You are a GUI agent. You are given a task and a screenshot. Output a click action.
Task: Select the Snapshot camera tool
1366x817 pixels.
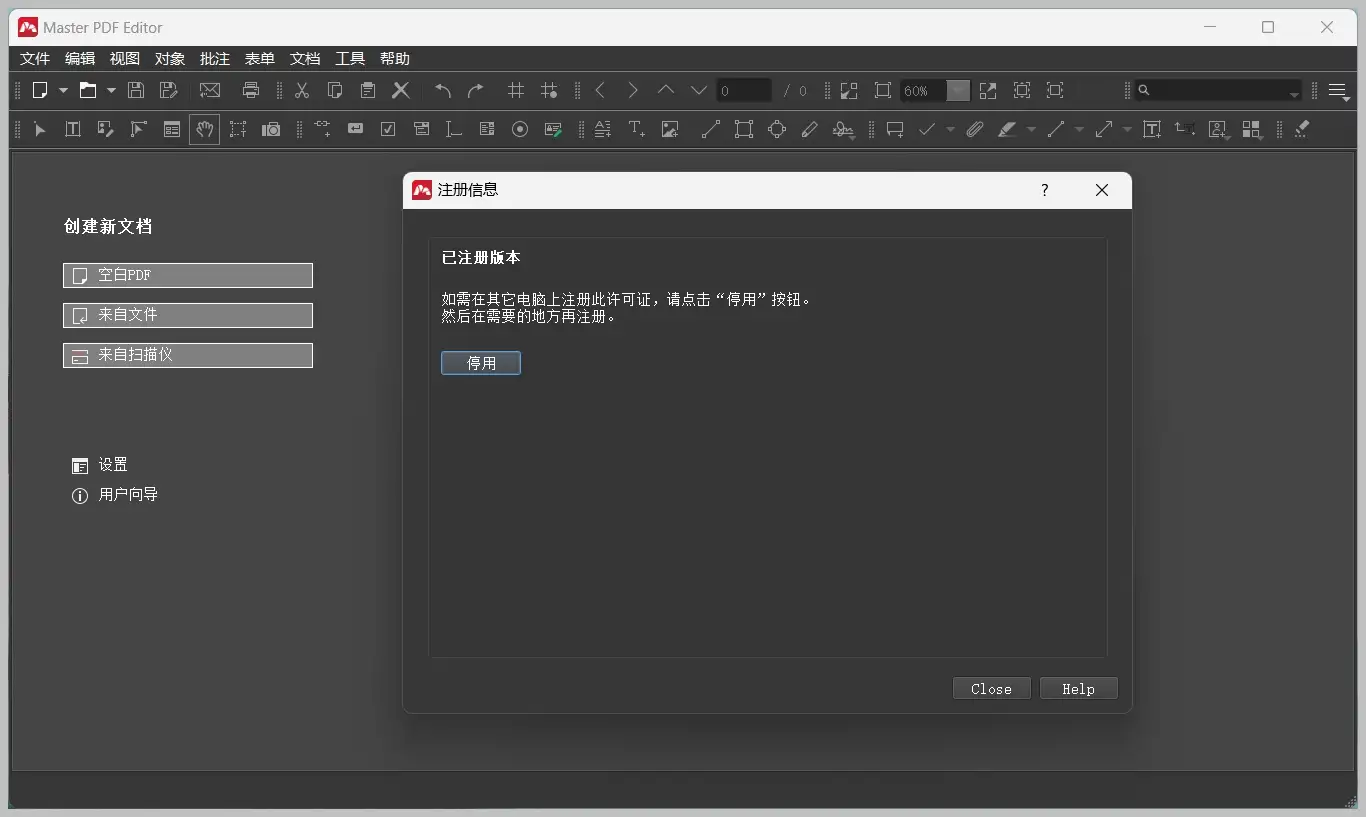(271, 130)
